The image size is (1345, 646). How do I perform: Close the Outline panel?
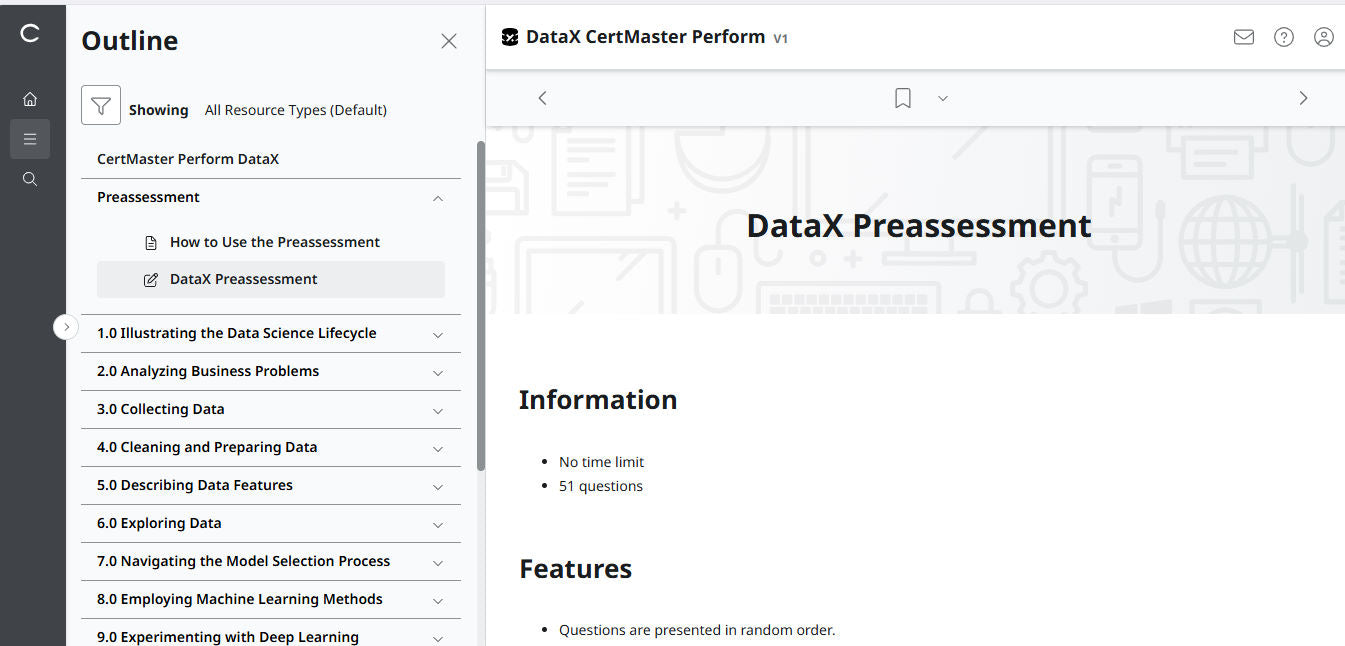[449, 41]
